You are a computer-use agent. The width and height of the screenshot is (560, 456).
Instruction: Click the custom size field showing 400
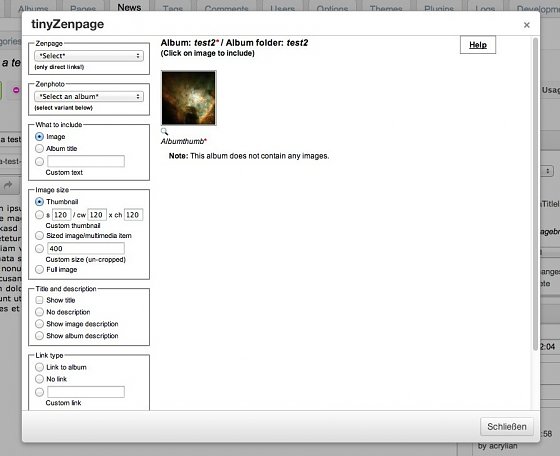86,248
